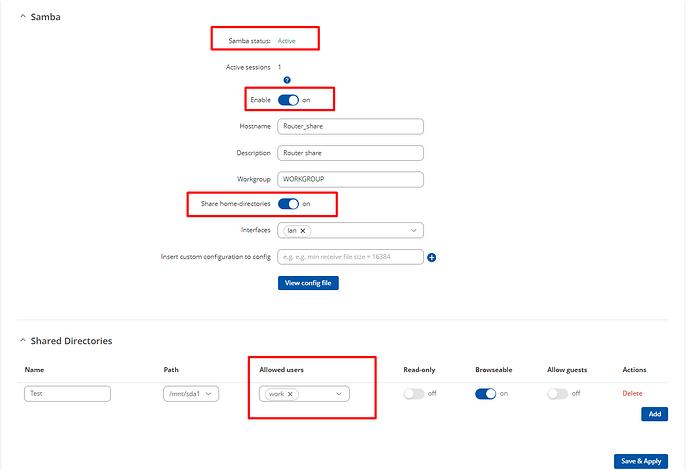Toggle the Share home-directories switch
Image resolution: width=690 pixels, height=470 pixels.
(x=288, y=204)
